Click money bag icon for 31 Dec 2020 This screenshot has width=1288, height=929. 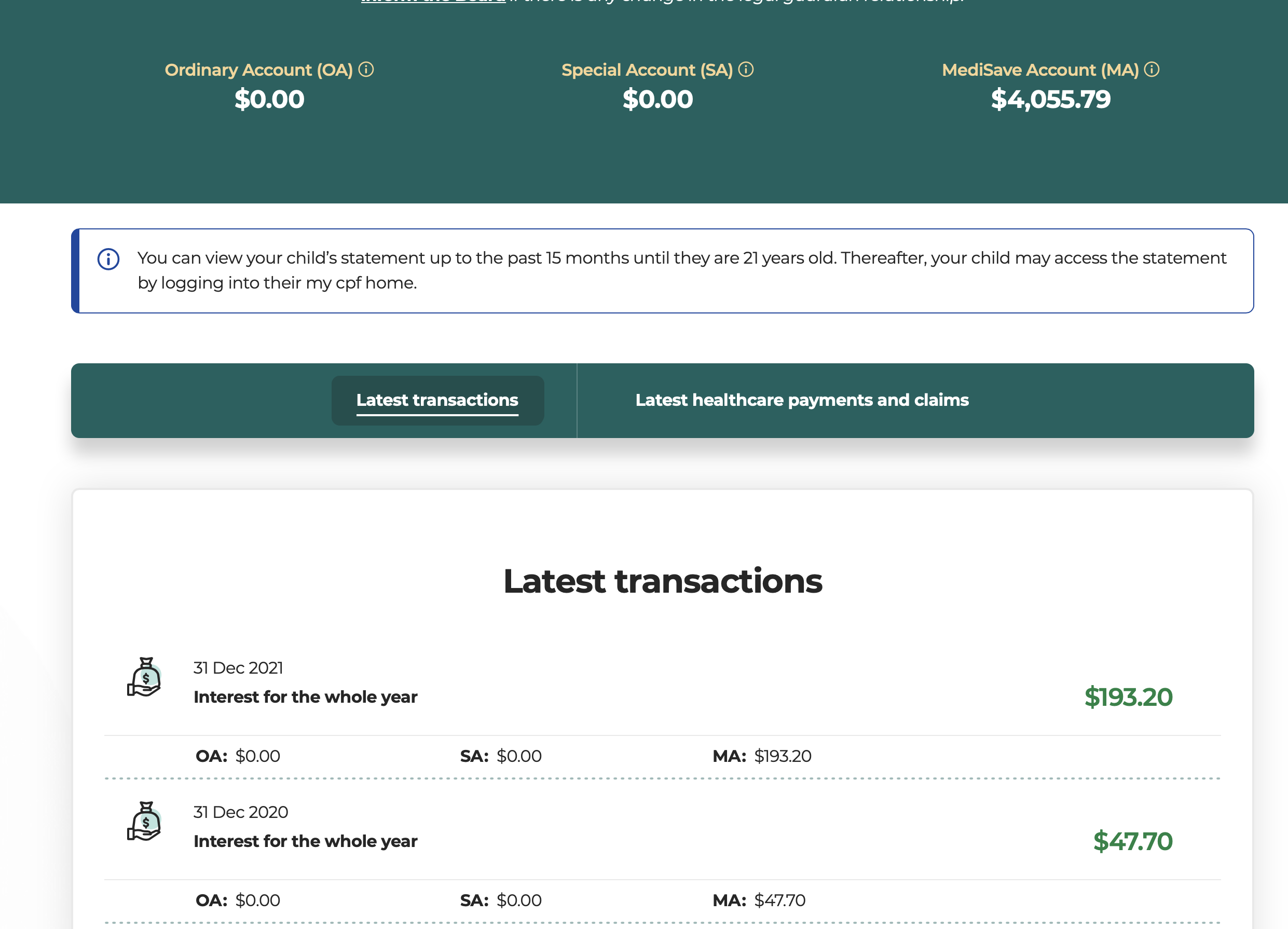click(144, 821)
